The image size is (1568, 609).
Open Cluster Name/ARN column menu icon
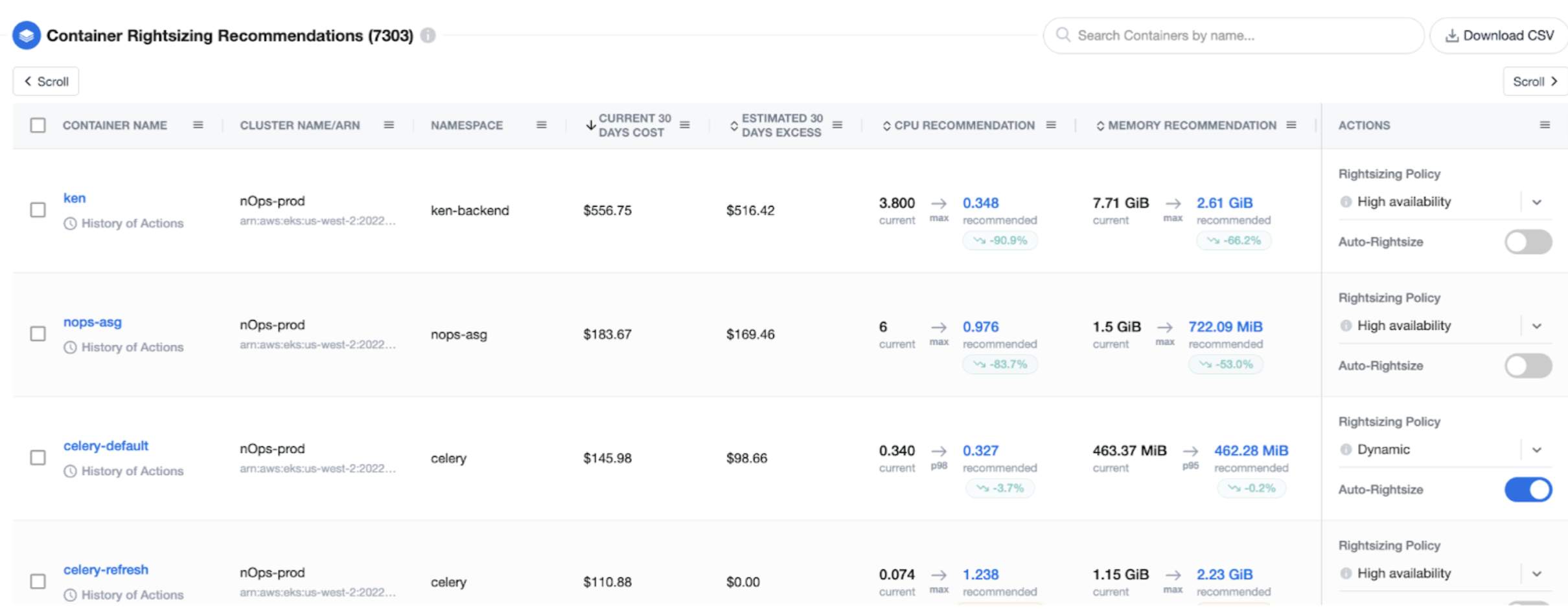coord(389,125)
